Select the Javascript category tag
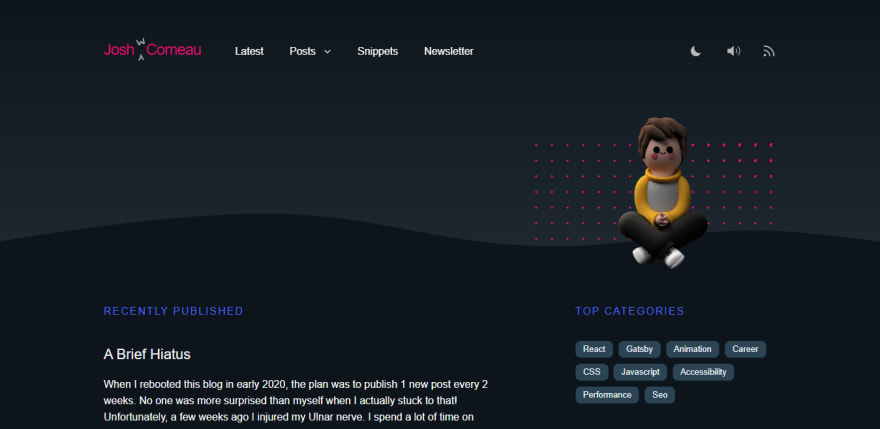This screenshot has width=880, height=429. (x=640, y=372)
